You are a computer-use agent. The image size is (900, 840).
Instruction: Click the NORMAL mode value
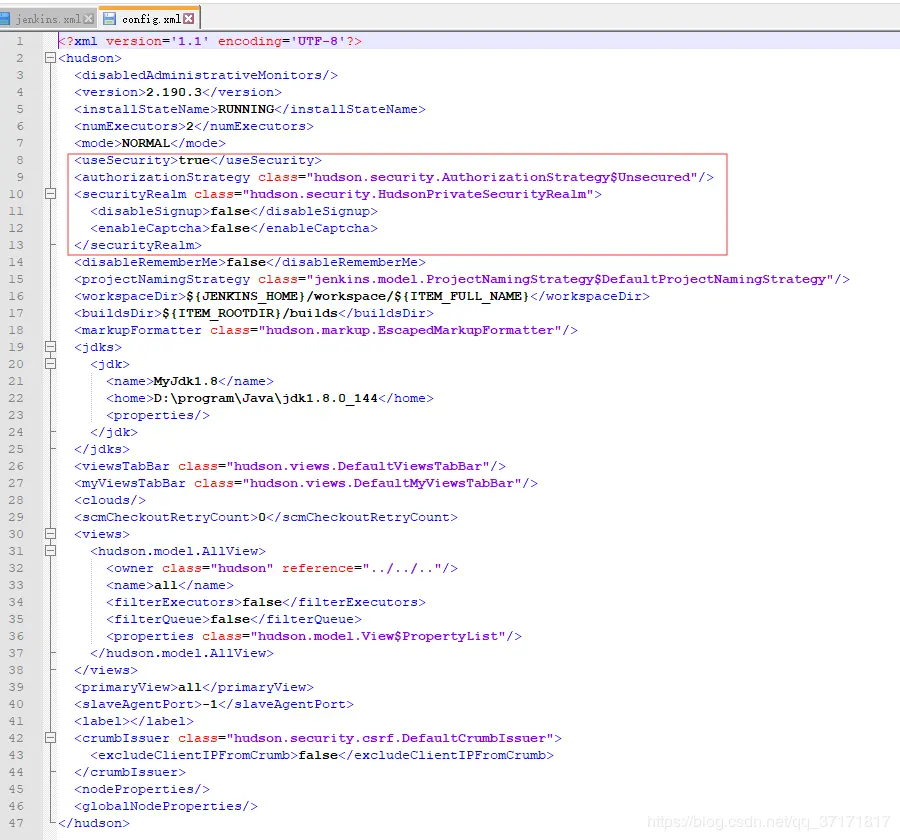click(x=146, y=143)
